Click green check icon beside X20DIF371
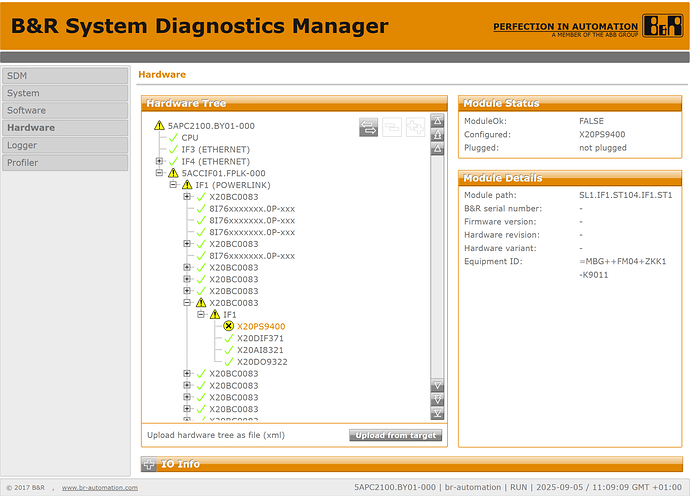690x496 pixels. tap(229, 338)
